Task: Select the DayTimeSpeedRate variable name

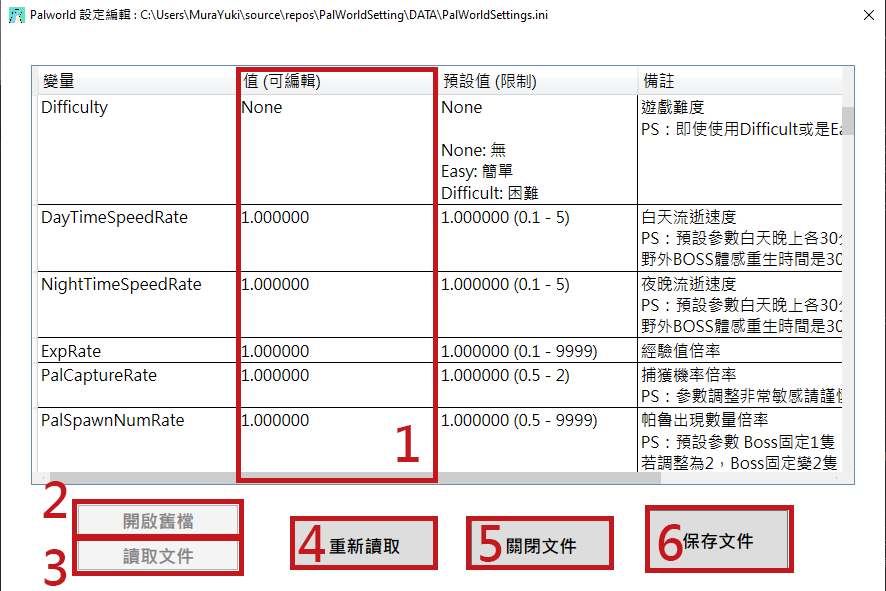Action: pos(114,218)
